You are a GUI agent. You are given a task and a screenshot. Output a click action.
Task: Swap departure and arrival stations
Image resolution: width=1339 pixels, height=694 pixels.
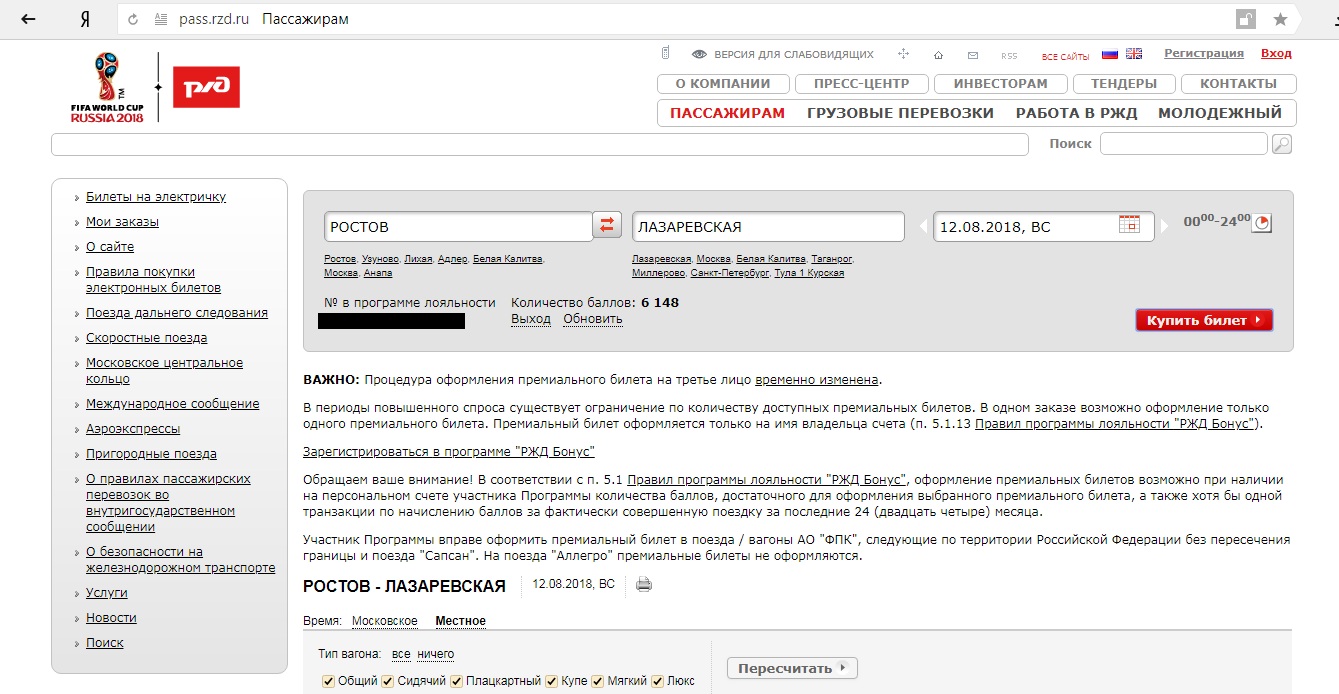(607, 225)
